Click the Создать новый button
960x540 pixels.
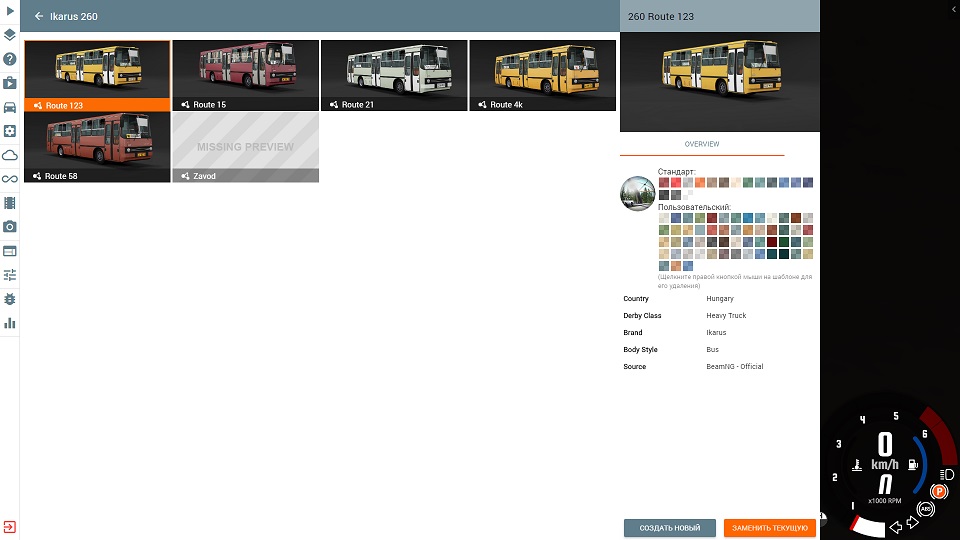tap(669, 528)
